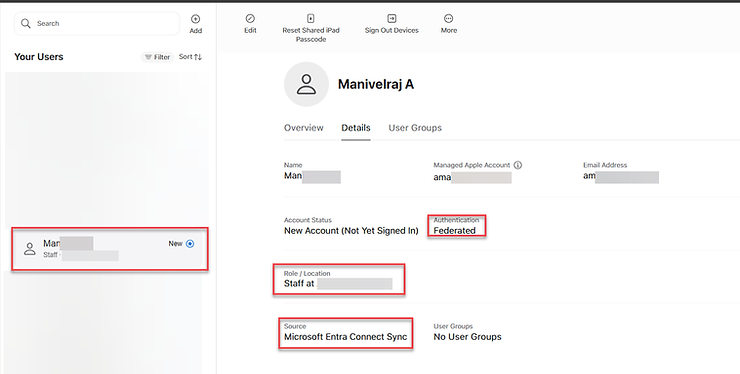This screenshot has height=374, width=740.
Task: Select the Details tab
Action: [x=356, y=128]
